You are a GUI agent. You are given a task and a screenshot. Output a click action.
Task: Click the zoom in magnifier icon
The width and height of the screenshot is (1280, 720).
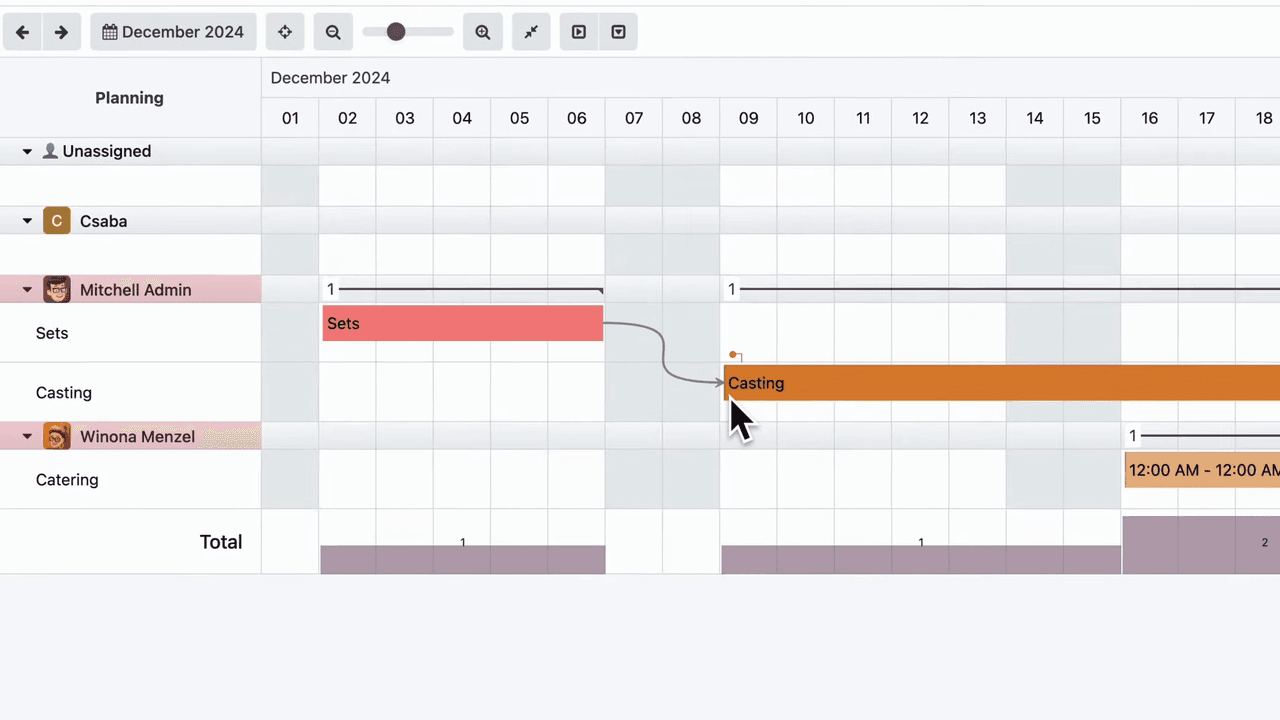(483, 32)
